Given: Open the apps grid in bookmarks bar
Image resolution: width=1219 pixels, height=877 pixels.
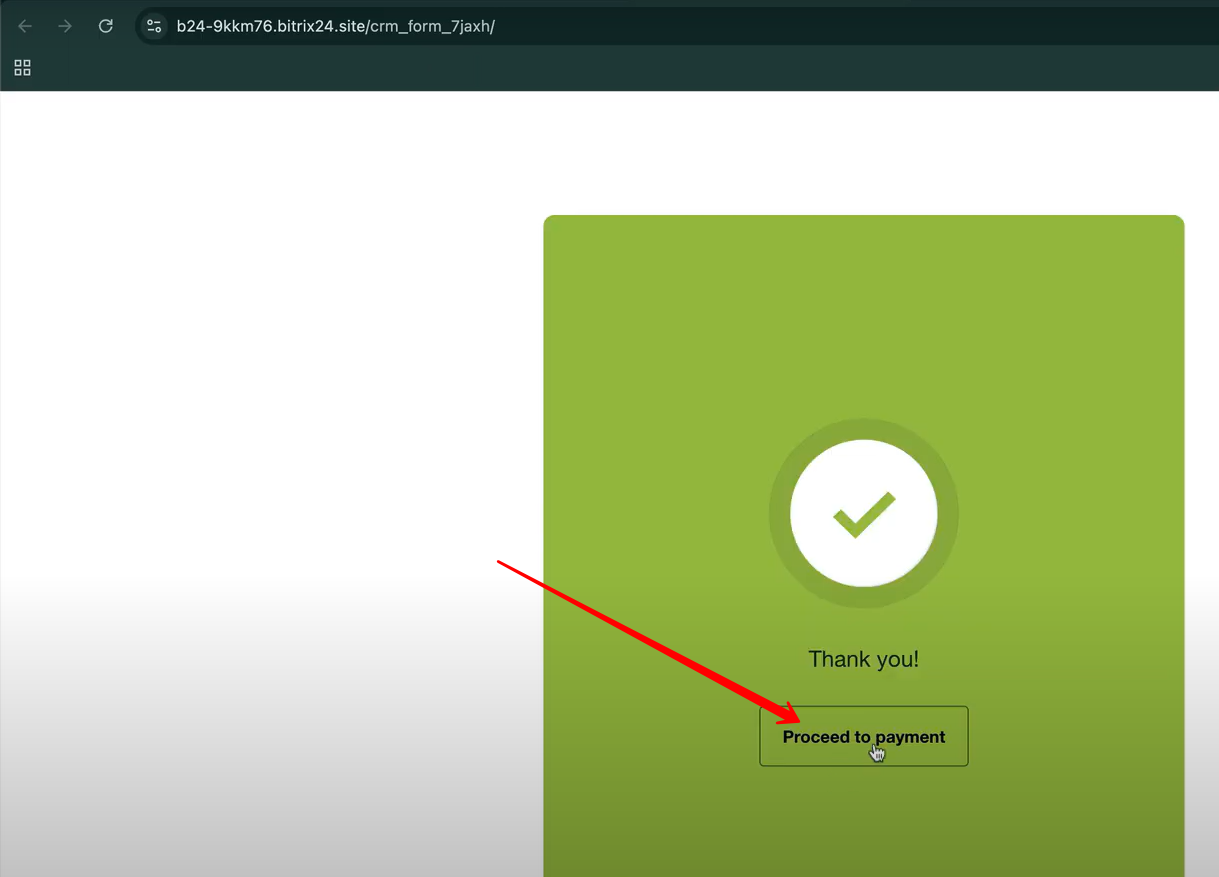Looking at the screenshot, I should pyautogui.click(x=22, y=68).
